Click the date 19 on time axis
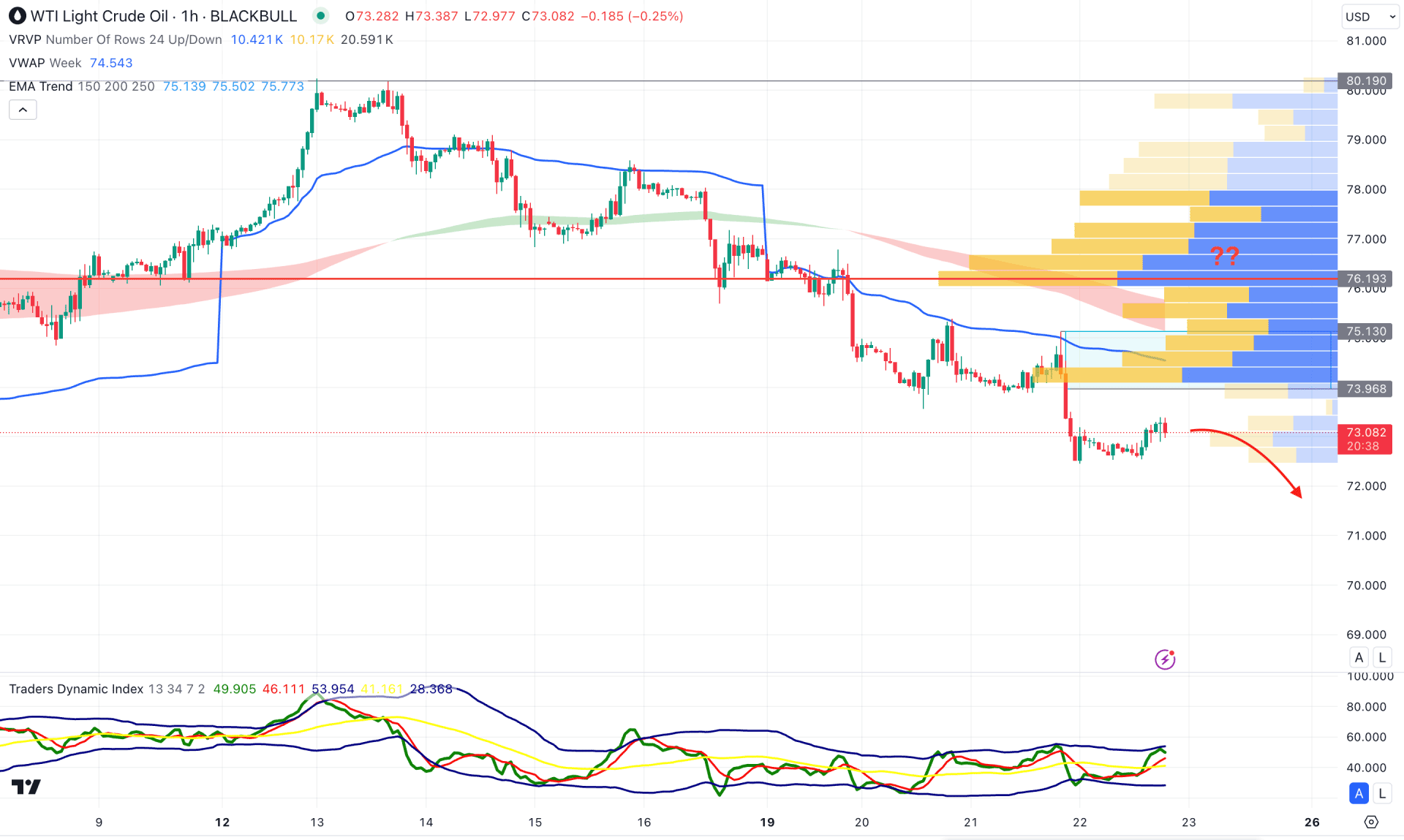 [767, 822]
